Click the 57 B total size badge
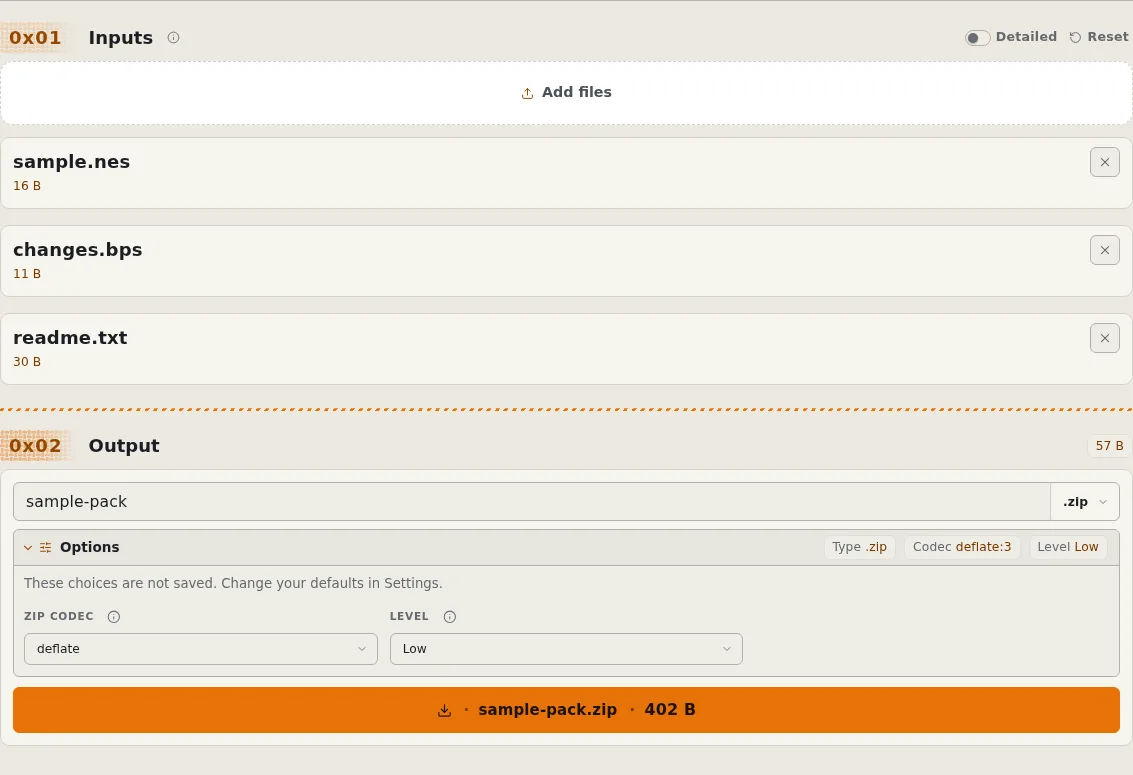 point(1108,446)
